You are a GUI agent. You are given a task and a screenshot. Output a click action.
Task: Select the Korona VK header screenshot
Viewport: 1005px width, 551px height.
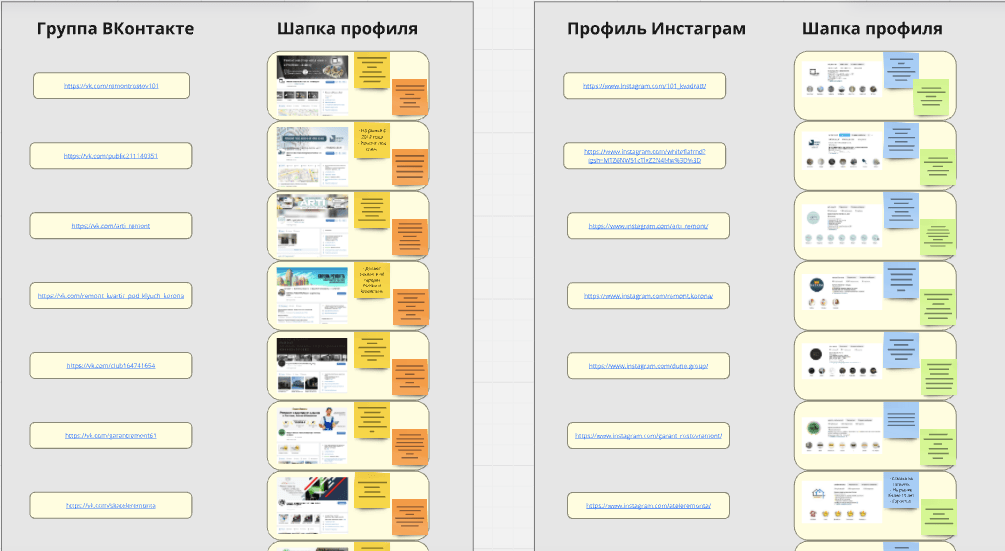[x=313, y=294]
